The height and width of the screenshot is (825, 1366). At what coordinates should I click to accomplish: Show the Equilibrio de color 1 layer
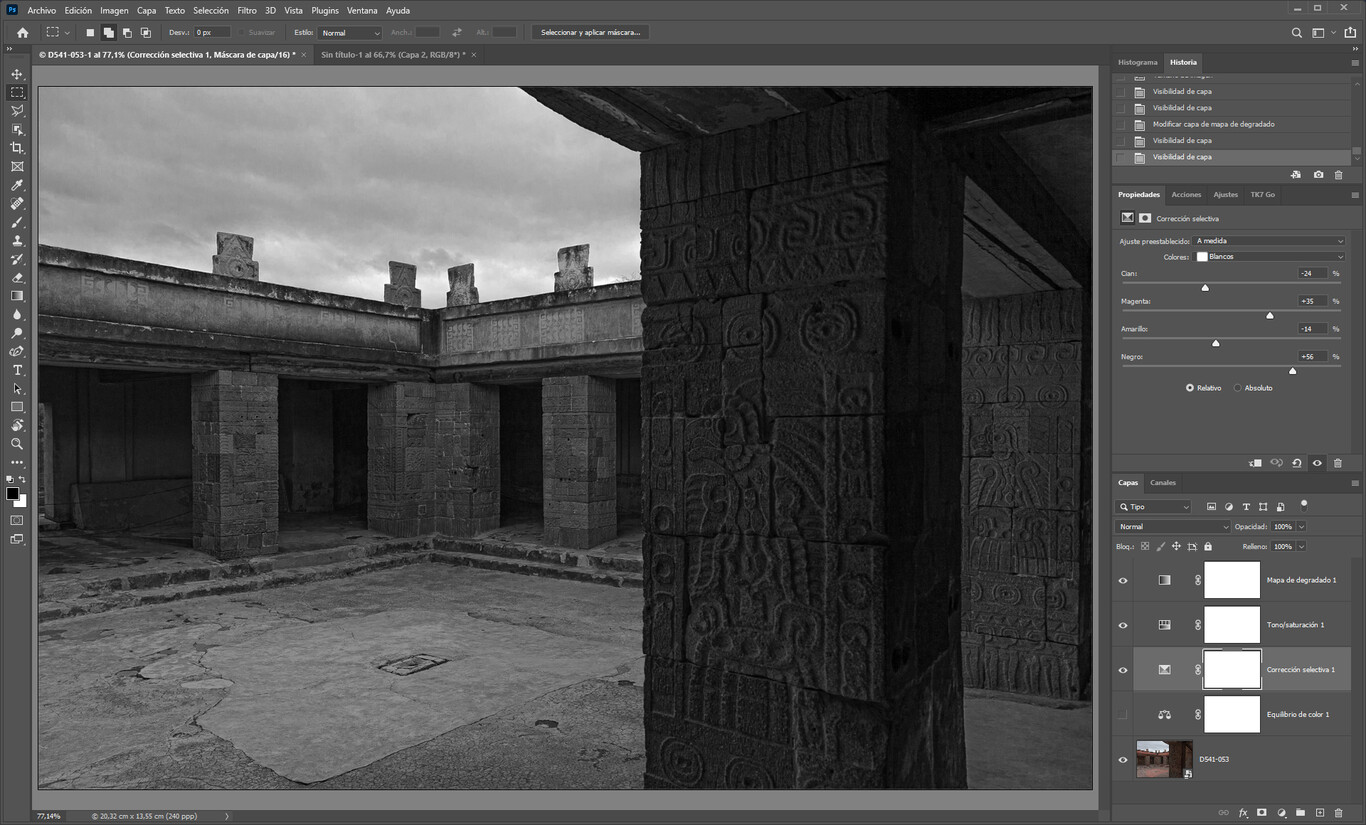click(1122, 715)
